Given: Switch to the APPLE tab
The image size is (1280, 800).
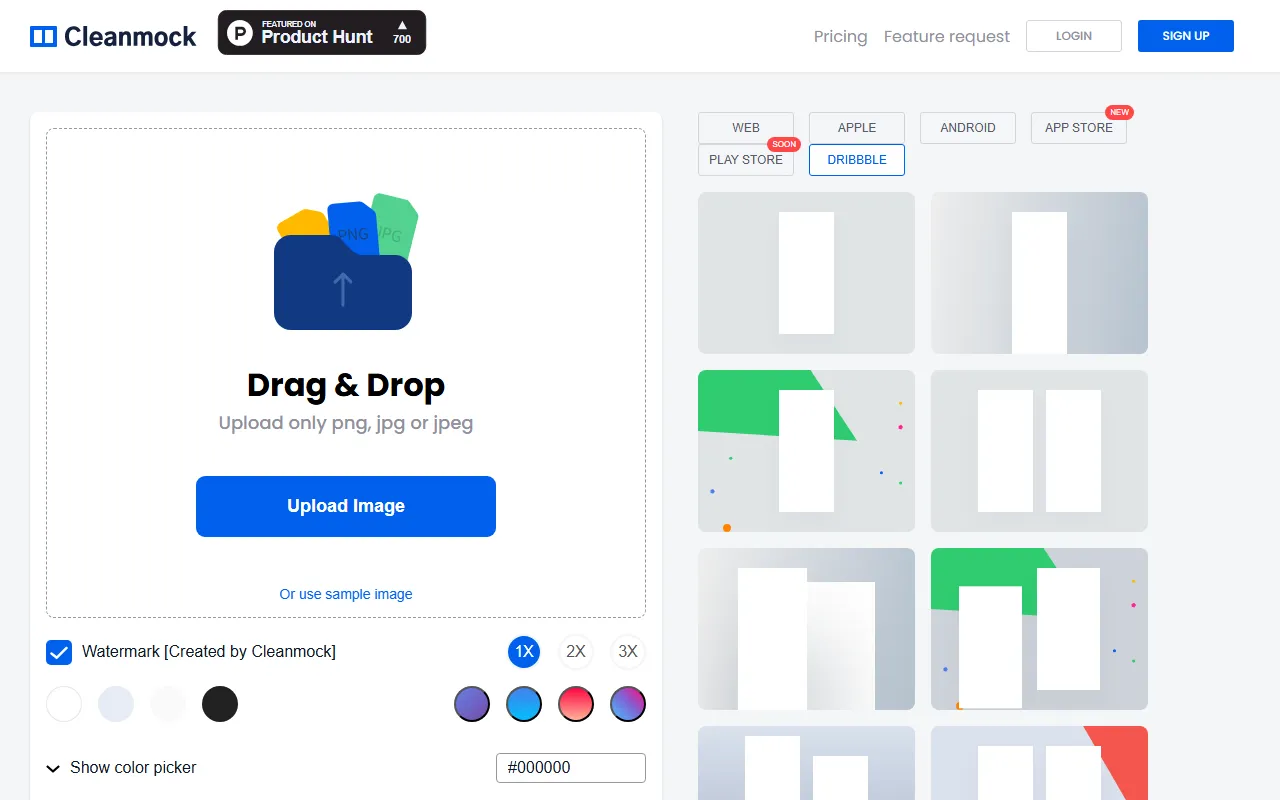Looking at the screenshot, I should pyautogui.click(x=857, y=128).
